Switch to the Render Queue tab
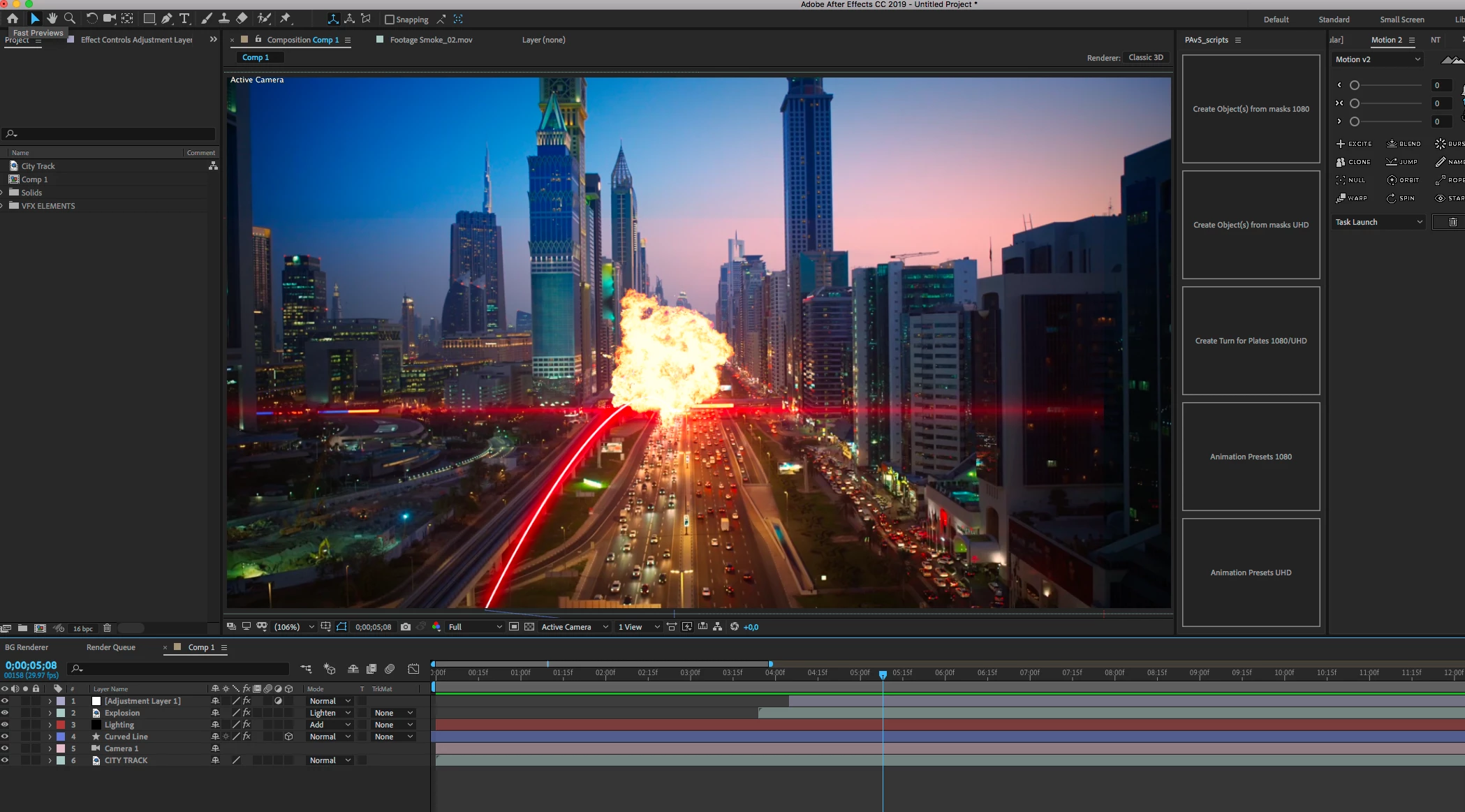This screenshot has height=812, width=1465. coord(111,647)
